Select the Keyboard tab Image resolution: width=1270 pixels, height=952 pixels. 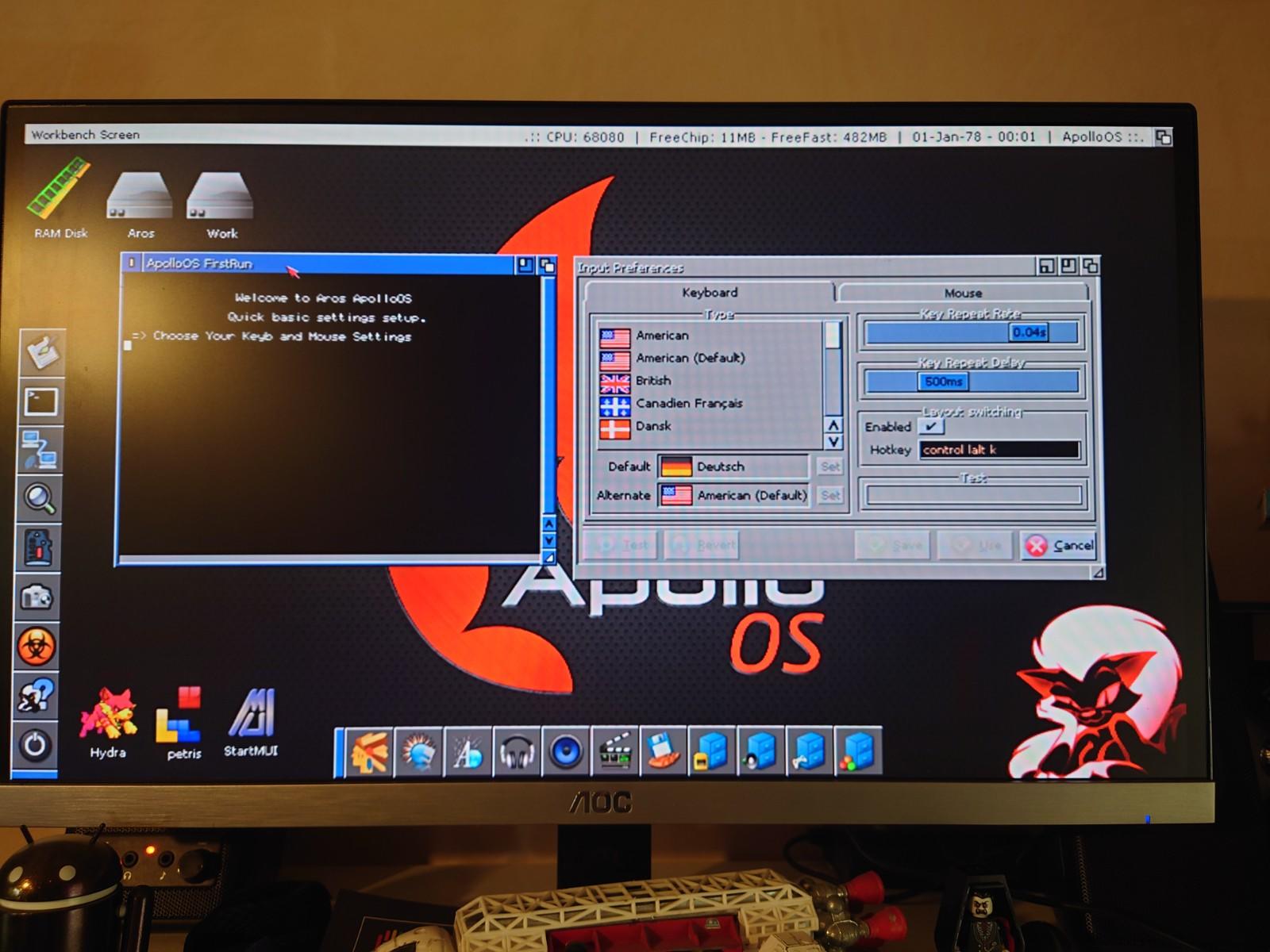pyautogui.click(x=709, y=292)
